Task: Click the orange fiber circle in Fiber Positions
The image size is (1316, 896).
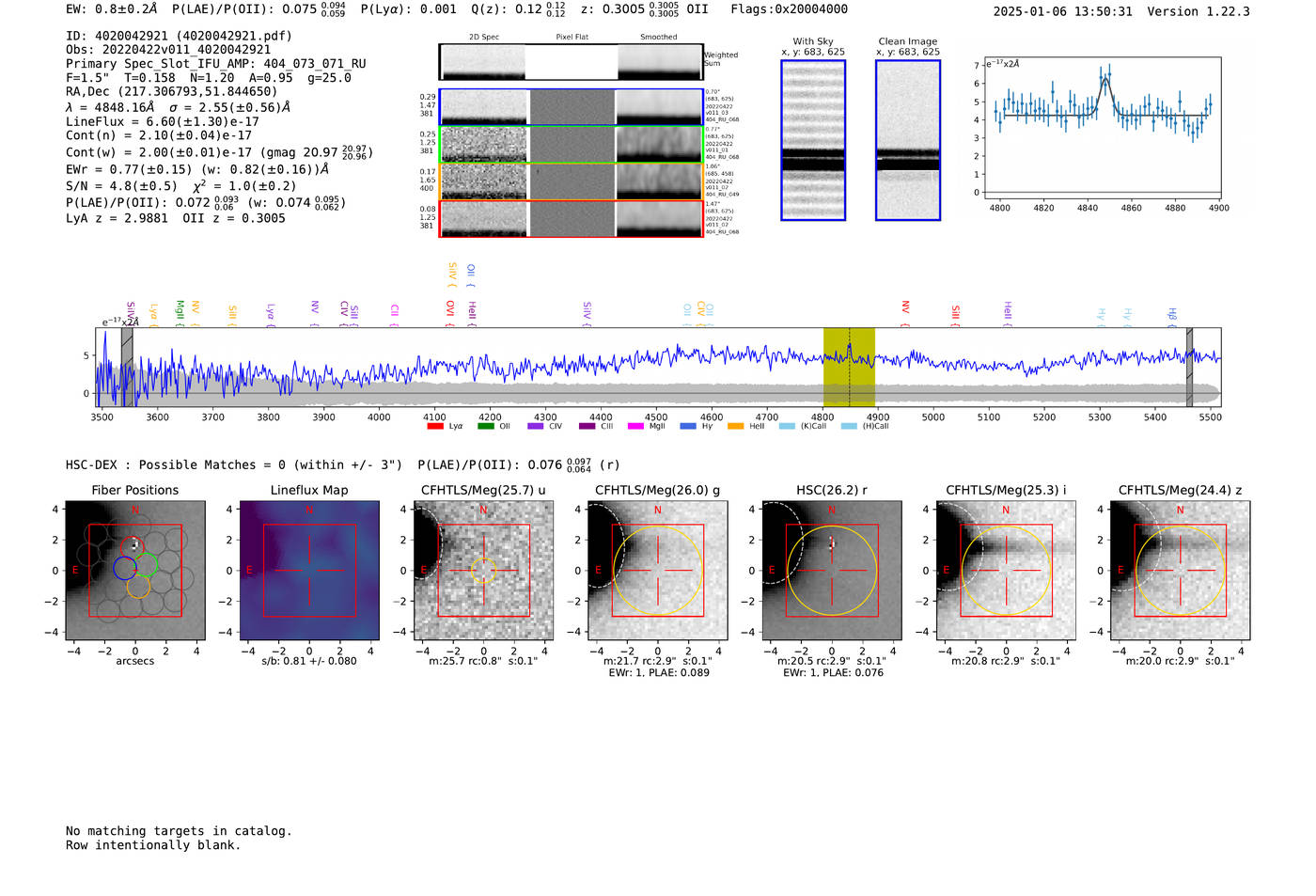Action: click(138, 587)
